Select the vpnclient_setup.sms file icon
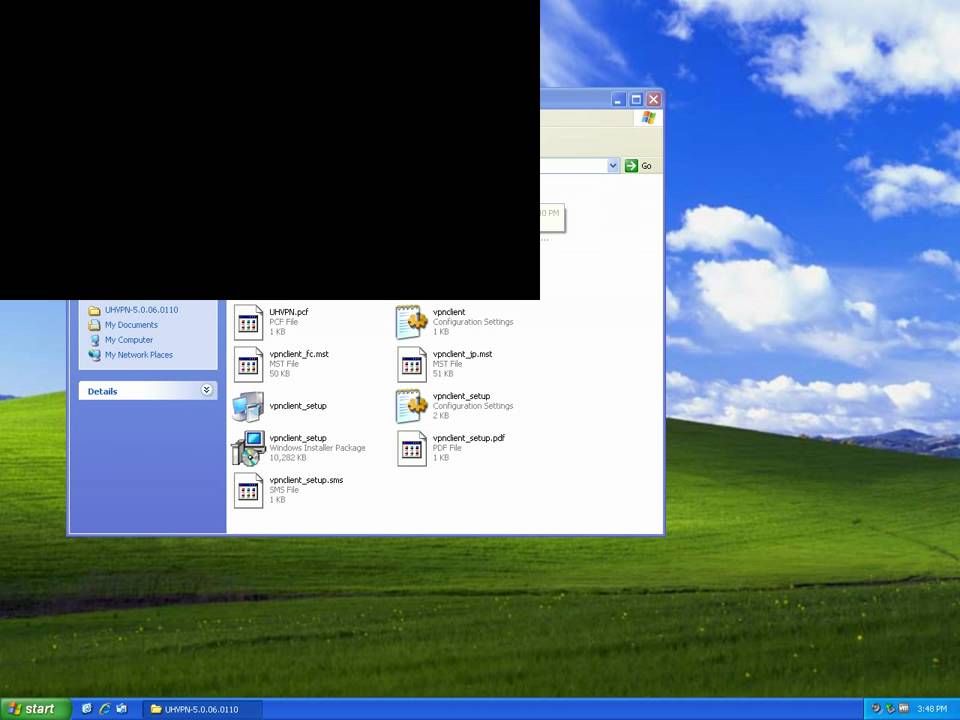The image size is (960, 720). [249, 490]
